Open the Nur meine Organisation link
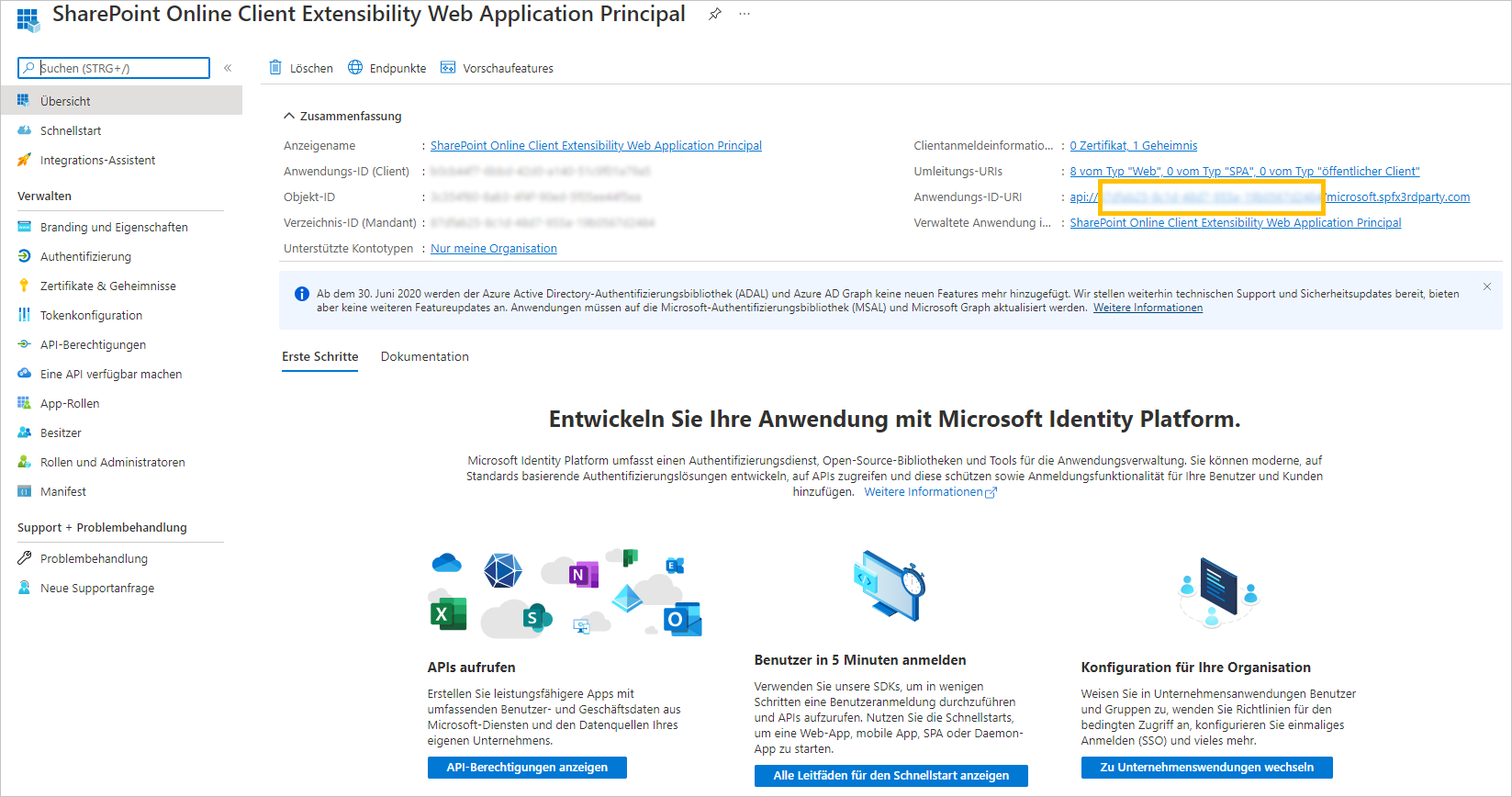 click(x=494, y=249)
